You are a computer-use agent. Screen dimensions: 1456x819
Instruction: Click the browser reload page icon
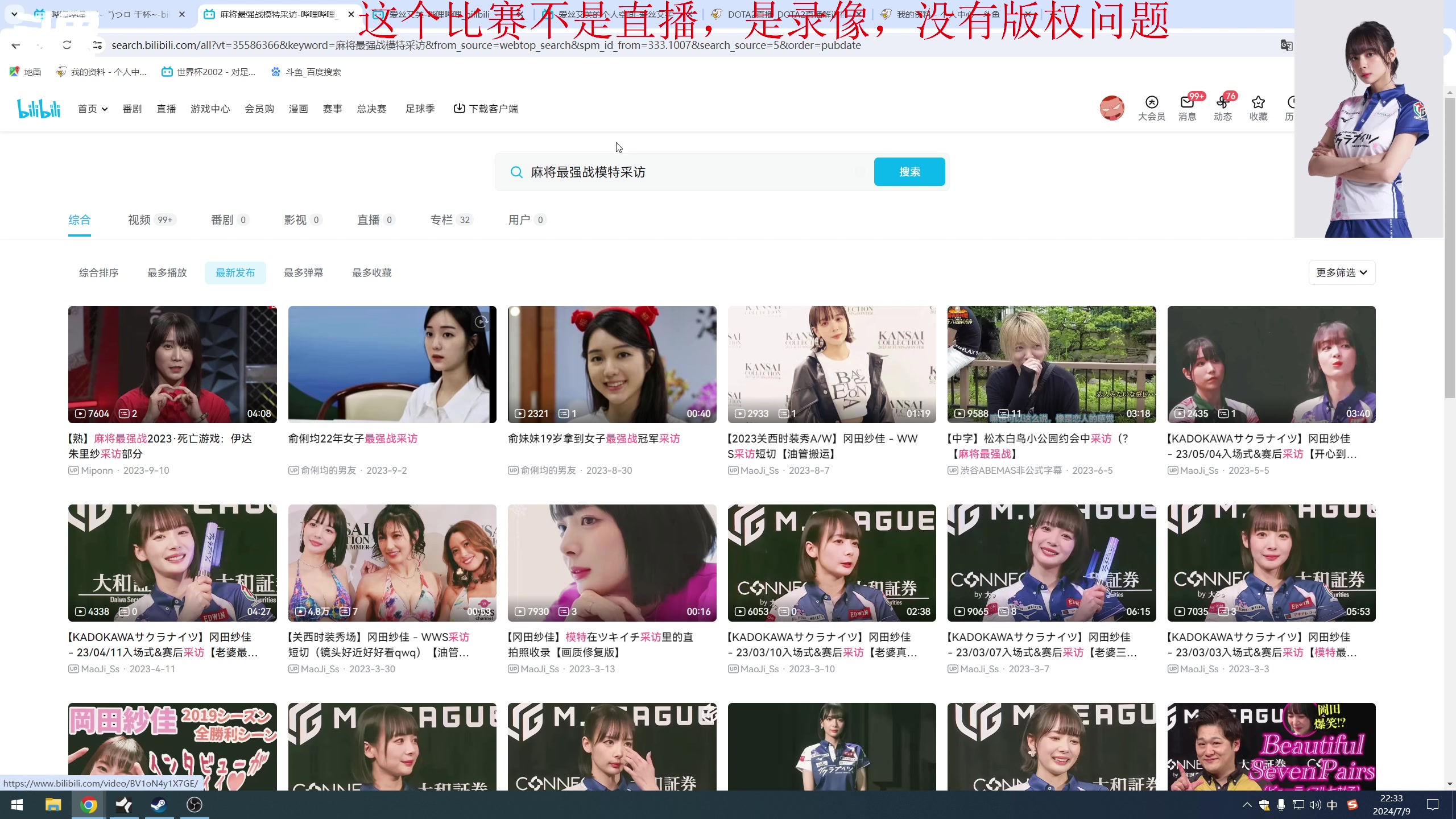click(67, 45)
